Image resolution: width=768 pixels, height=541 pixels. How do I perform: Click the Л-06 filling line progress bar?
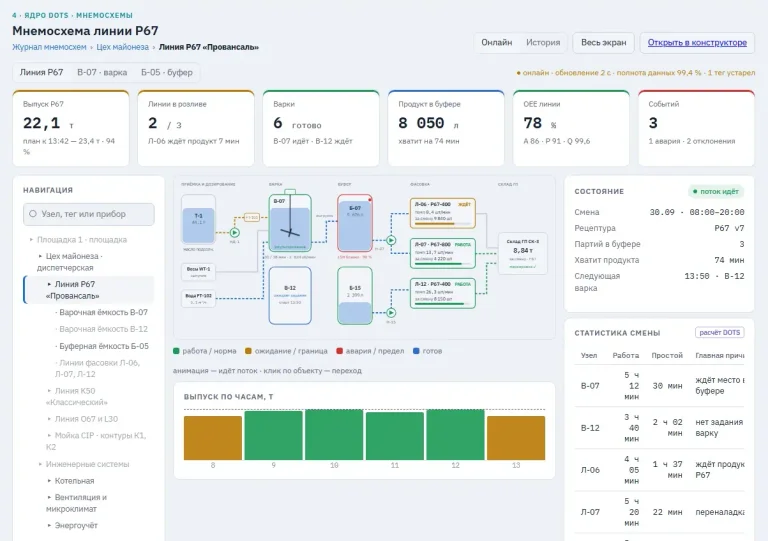click(x=442, y=224)
